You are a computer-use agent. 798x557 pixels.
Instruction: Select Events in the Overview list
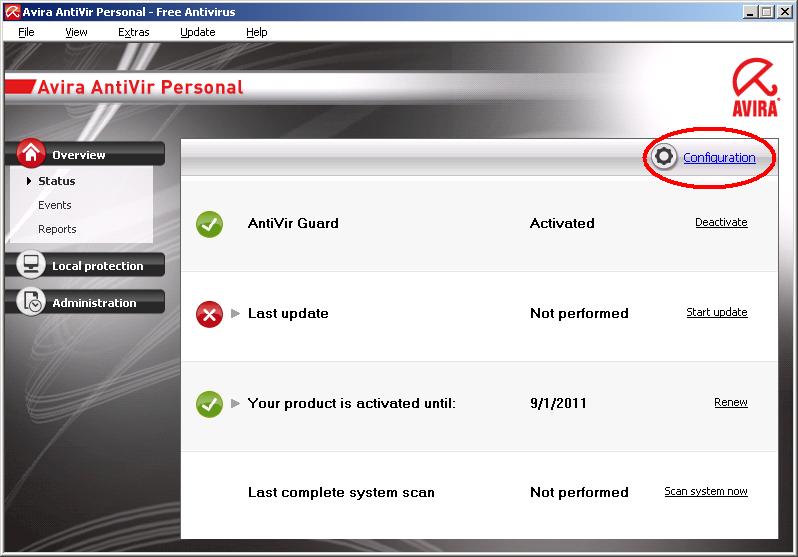pos(55,205)
